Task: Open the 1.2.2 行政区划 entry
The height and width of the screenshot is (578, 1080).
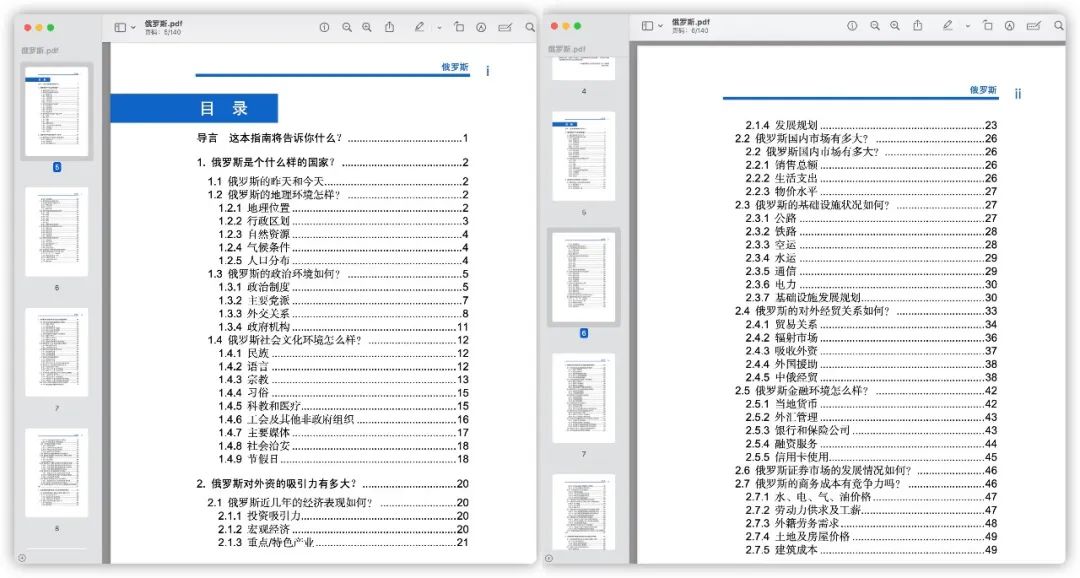Action: (x=344, y=221)
